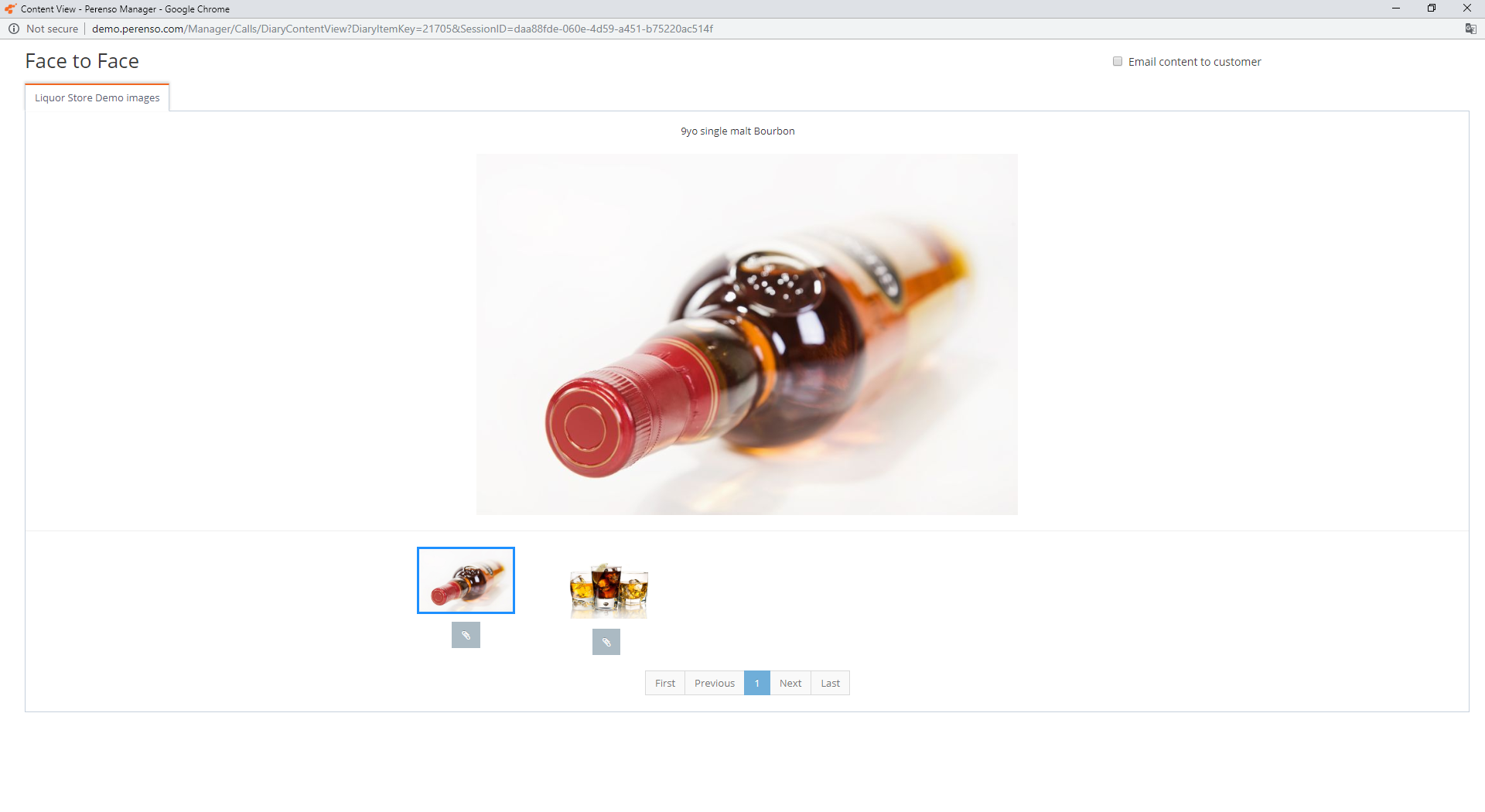This screenshot has height=812, width=1485.
Task: Click the 9yo single malt Bourbon caption
Action: (738, 131)
